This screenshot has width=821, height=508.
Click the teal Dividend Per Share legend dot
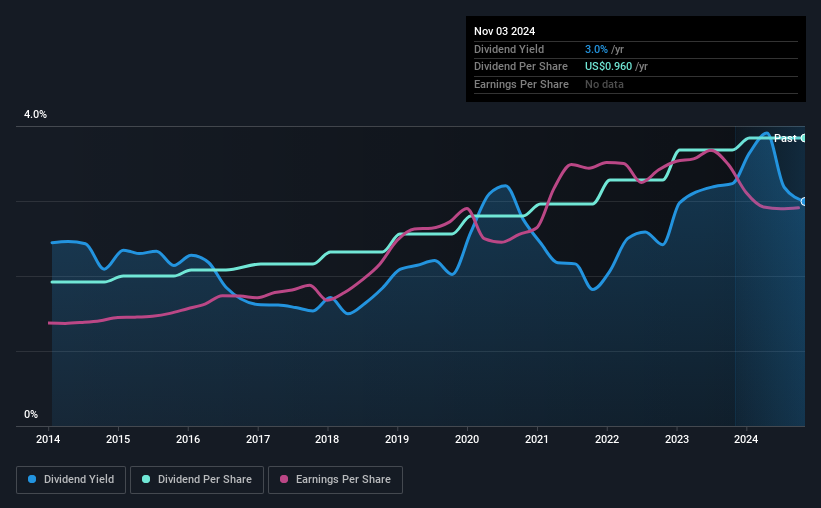(x=146, y=479)
